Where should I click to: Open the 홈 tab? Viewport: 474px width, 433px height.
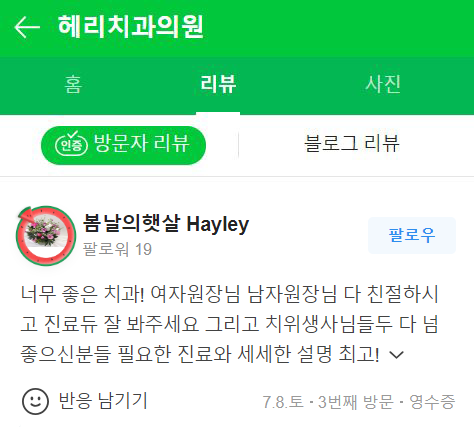(73, 84)
